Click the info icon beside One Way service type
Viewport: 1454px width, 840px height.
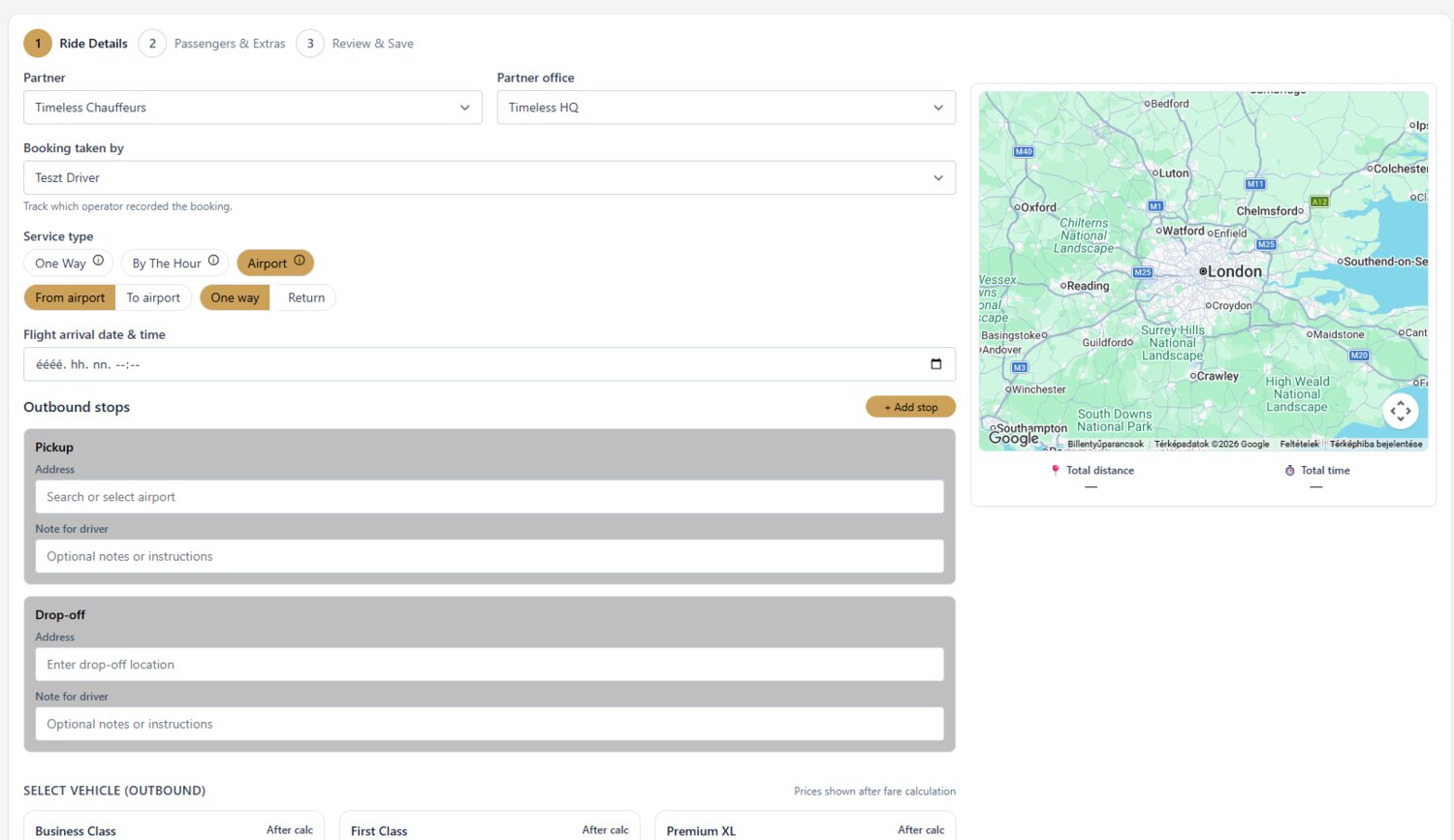pyautogui.click(x=98, y=261)
